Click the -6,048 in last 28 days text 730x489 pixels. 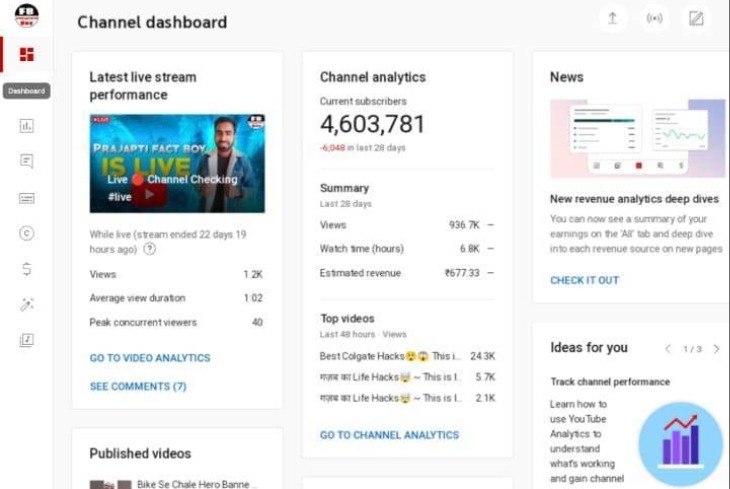tap(362, 148)
